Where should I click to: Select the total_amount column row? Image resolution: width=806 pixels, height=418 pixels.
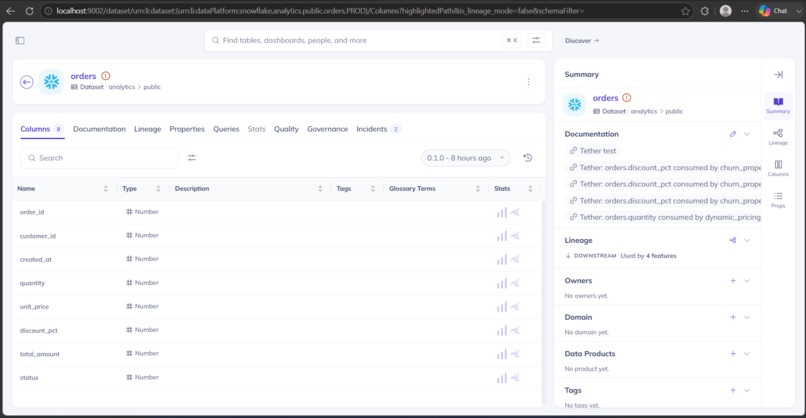tap(278, 354)
